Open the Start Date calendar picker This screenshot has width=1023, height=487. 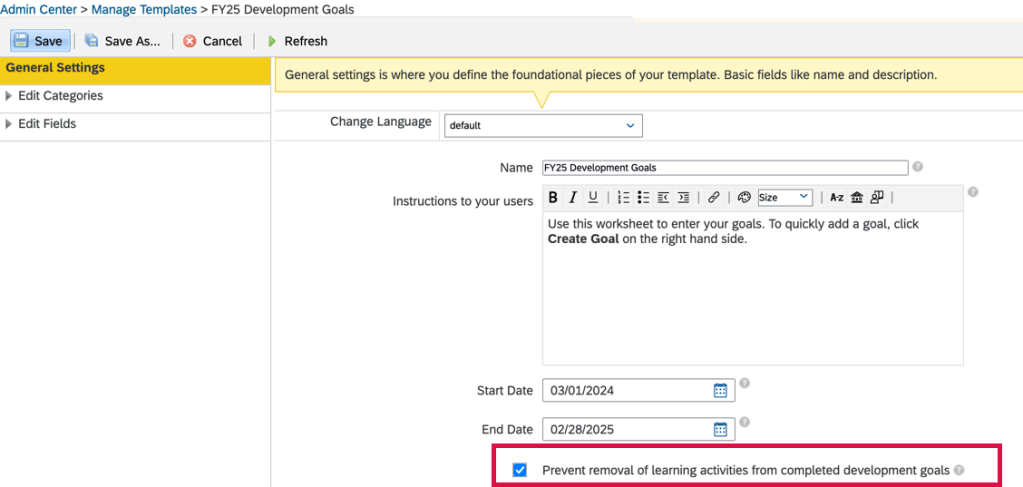(720, 390)
